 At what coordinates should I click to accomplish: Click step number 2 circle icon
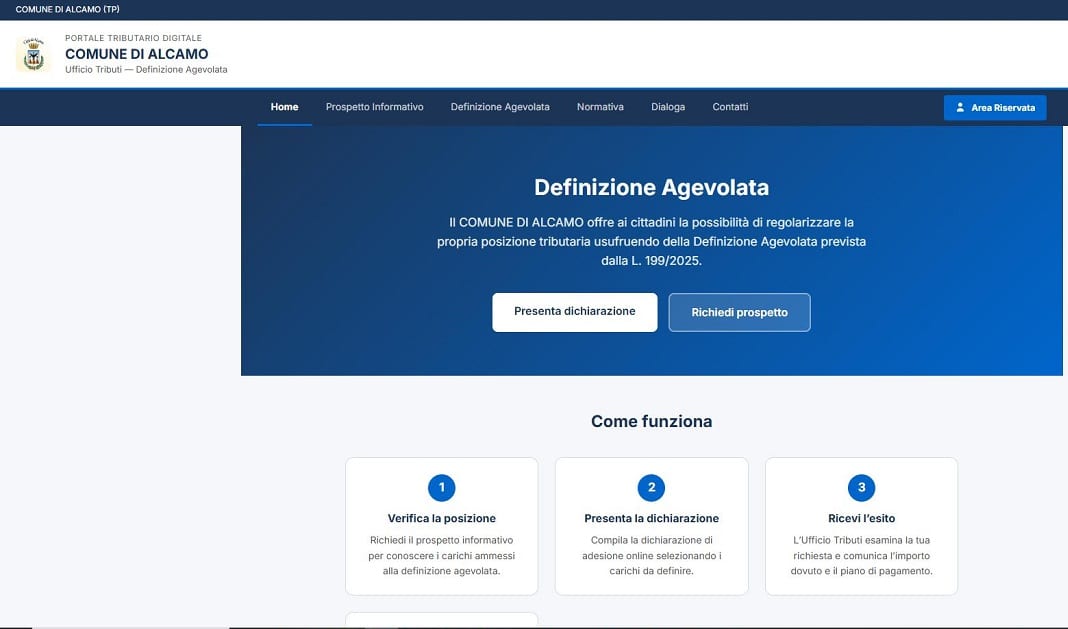[x=651, y=487]
